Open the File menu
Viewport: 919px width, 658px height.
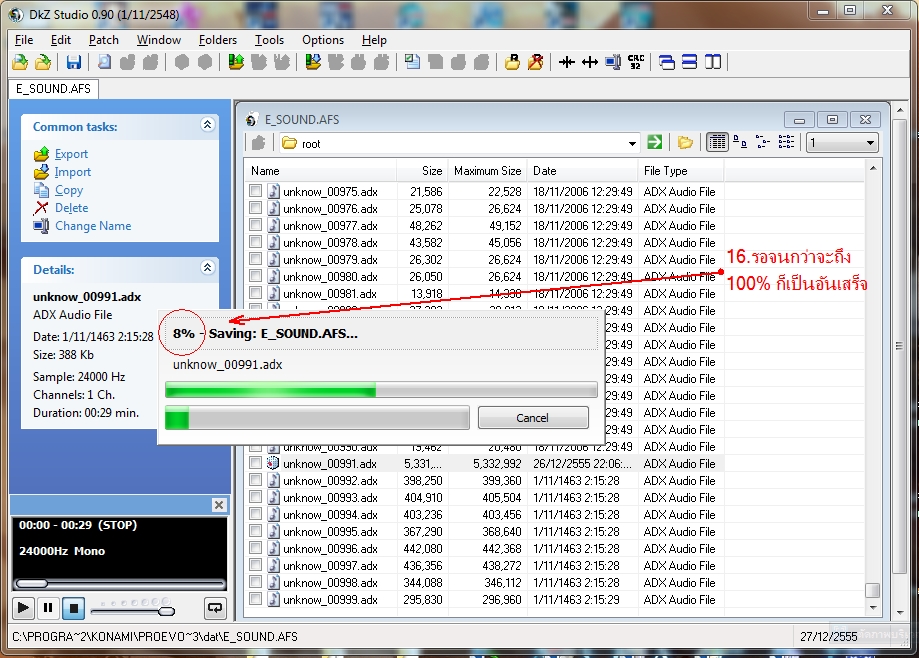[24, 40]
